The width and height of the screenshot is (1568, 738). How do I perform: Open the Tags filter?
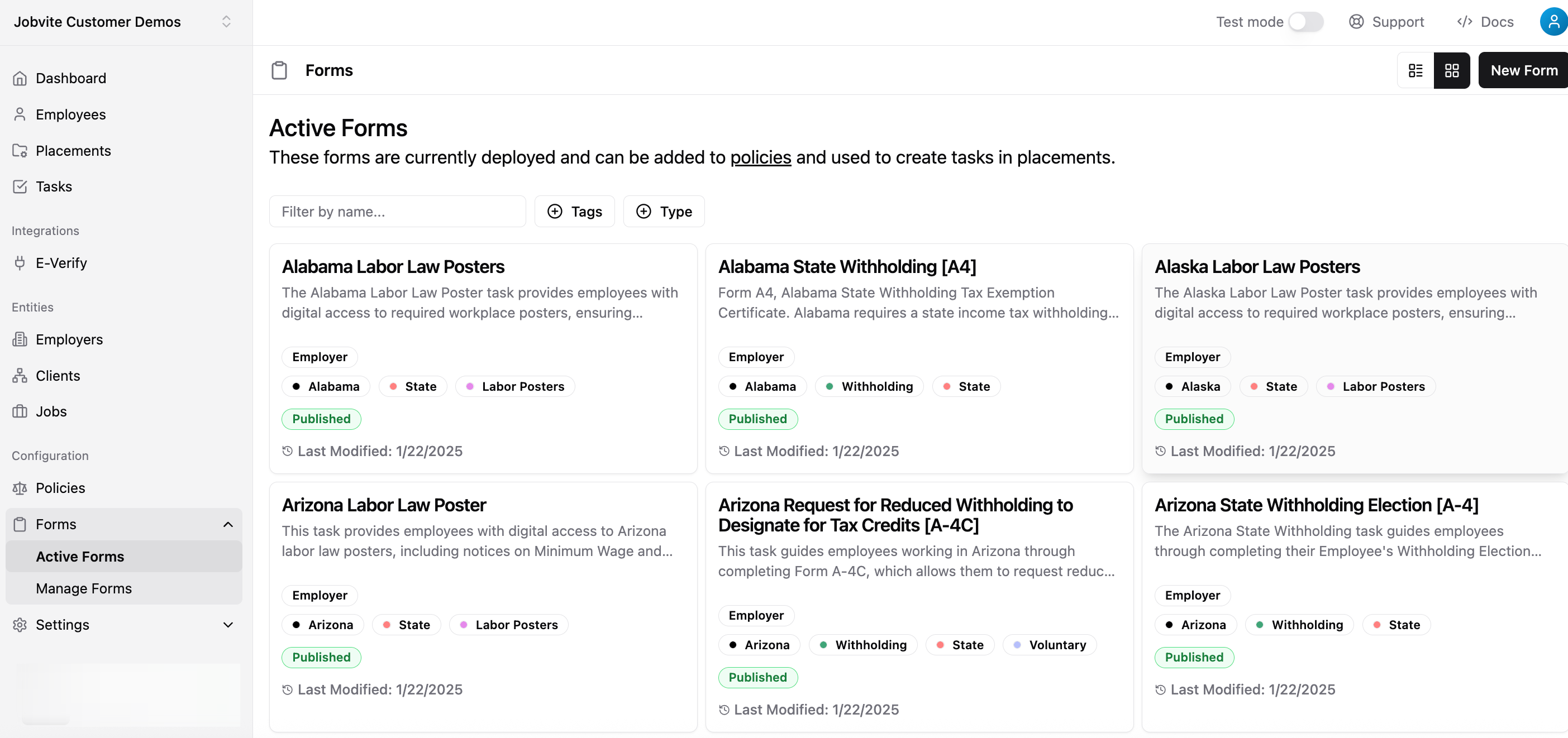coord(574,211)
